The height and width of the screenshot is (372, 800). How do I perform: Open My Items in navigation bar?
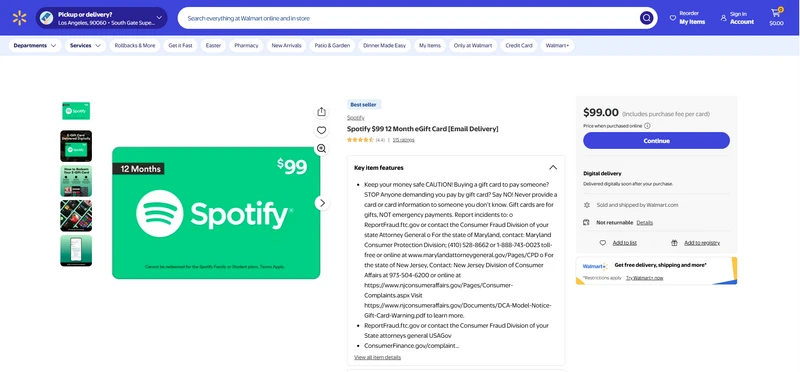tap(430, 45)
